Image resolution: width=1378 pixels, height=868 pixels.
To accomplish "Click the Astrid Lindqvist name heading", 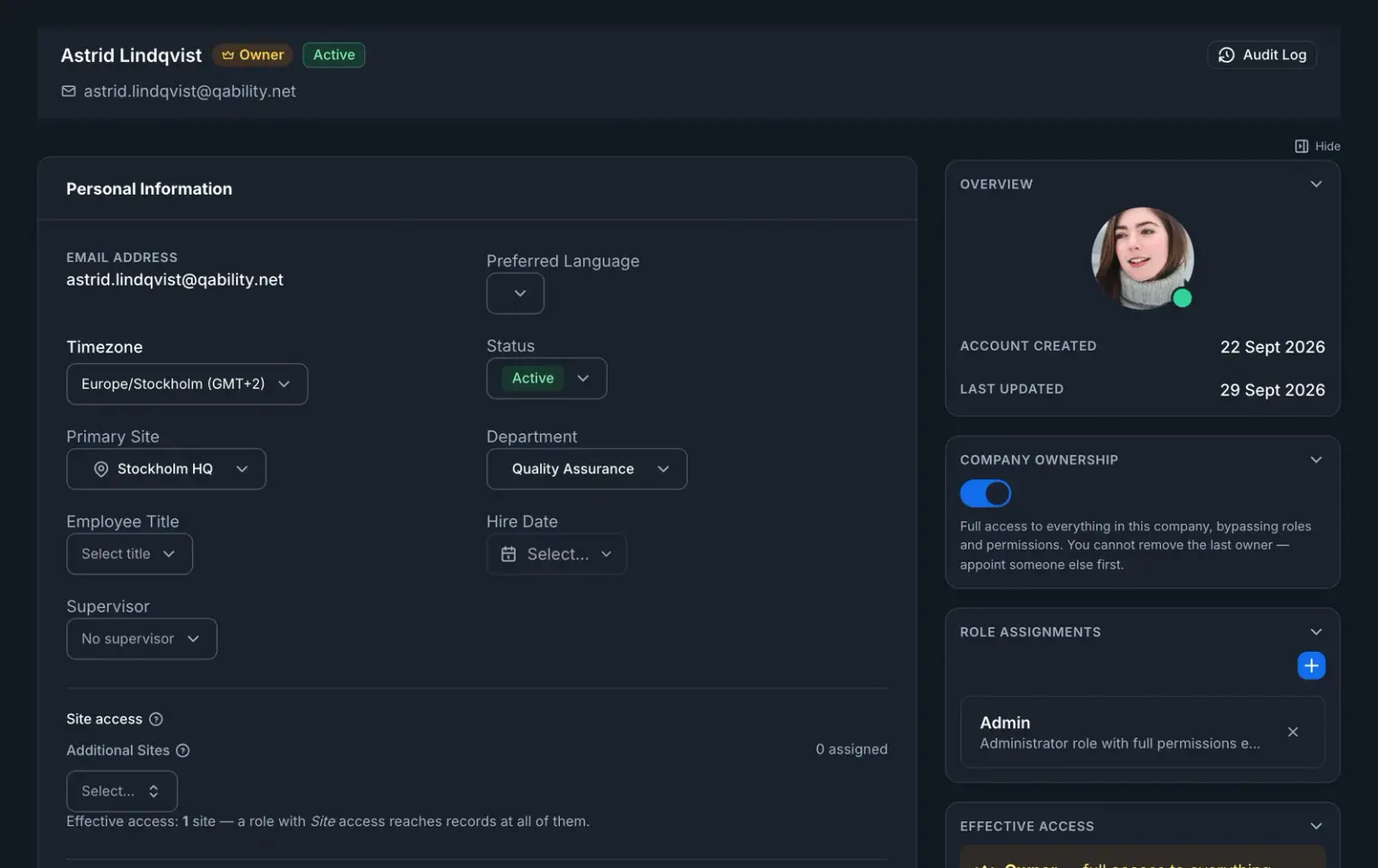I will point(131,56).
